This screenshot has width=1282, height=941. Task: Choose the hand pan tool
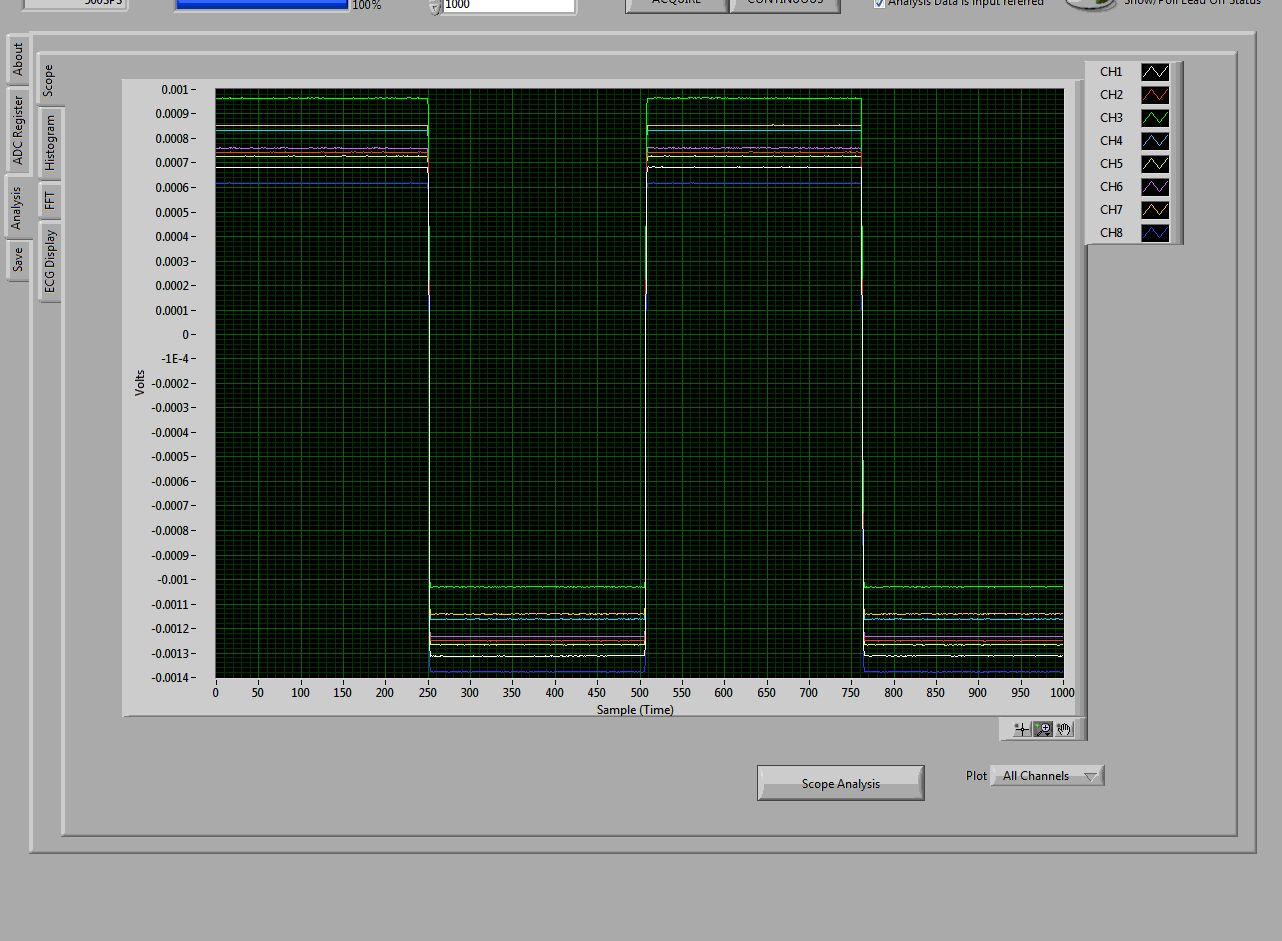click(x=1064, y=729)
